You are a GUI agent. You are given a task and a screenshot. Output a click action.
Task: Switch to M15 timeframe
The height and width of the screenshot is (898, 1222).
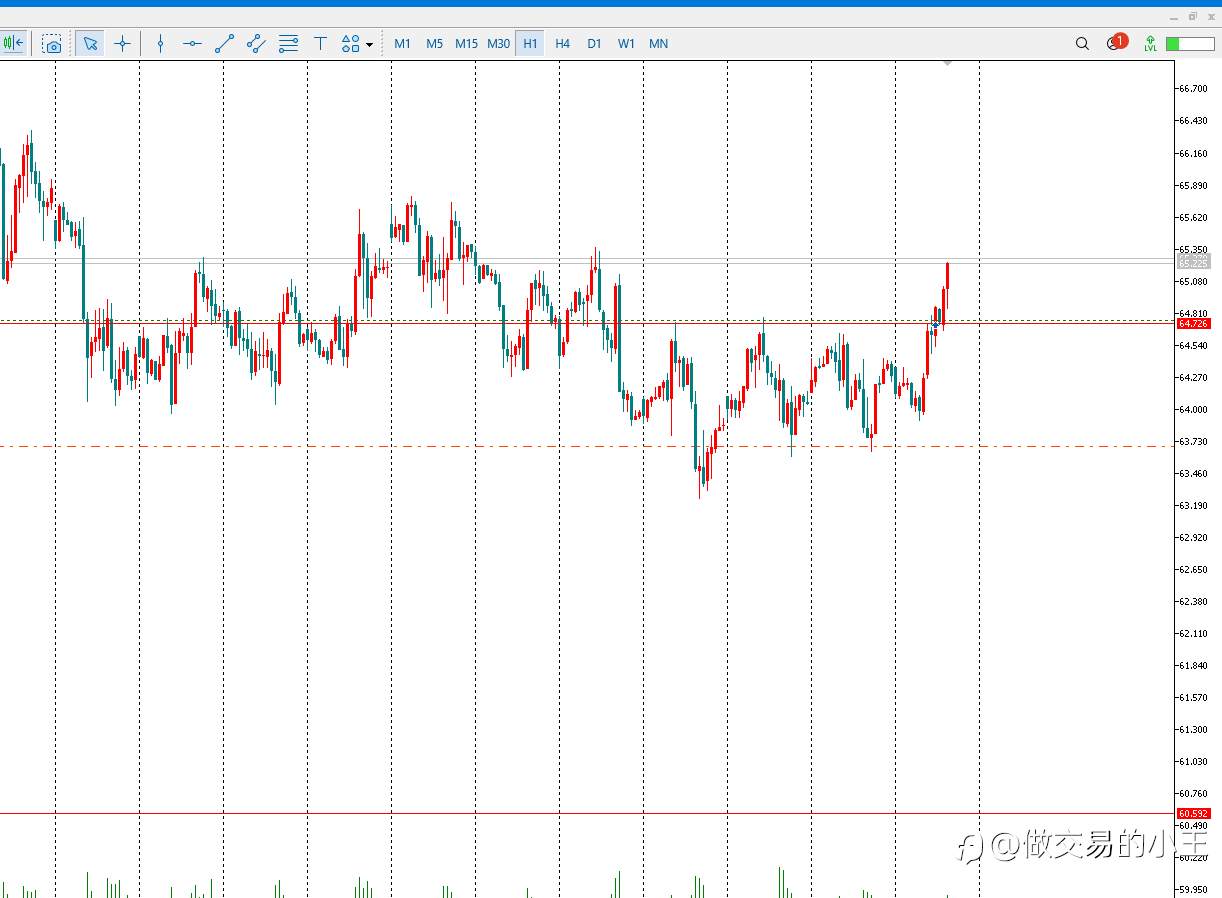(x=466, y=43)
